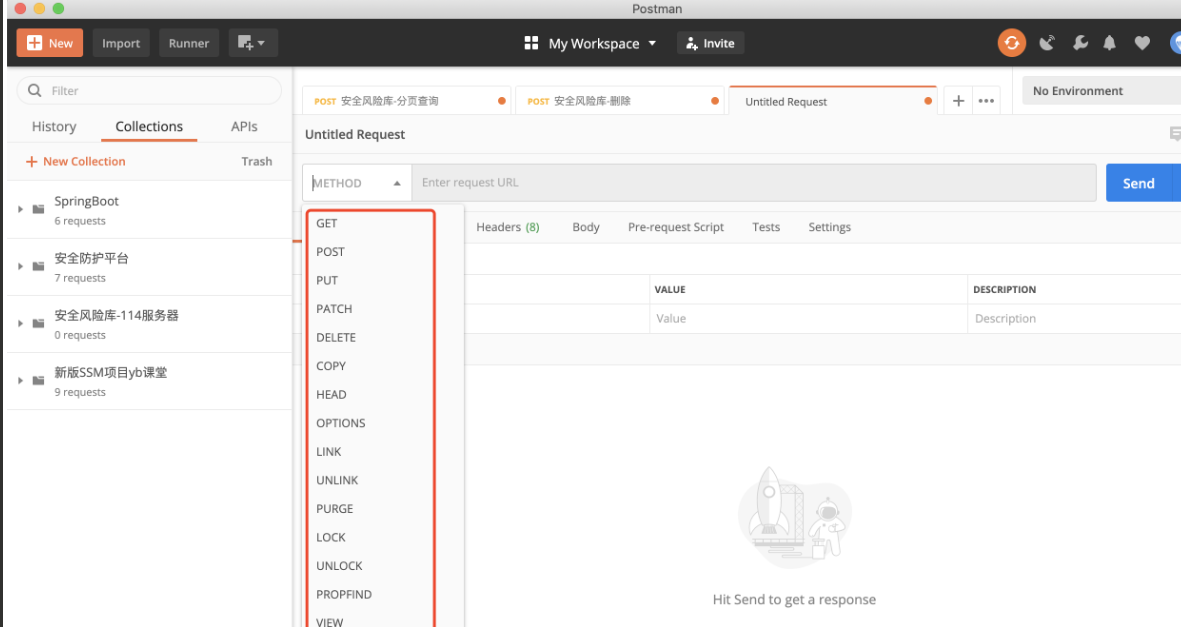Open the Import dialog
Screen dimensions: 1181x627
[121, 43]
